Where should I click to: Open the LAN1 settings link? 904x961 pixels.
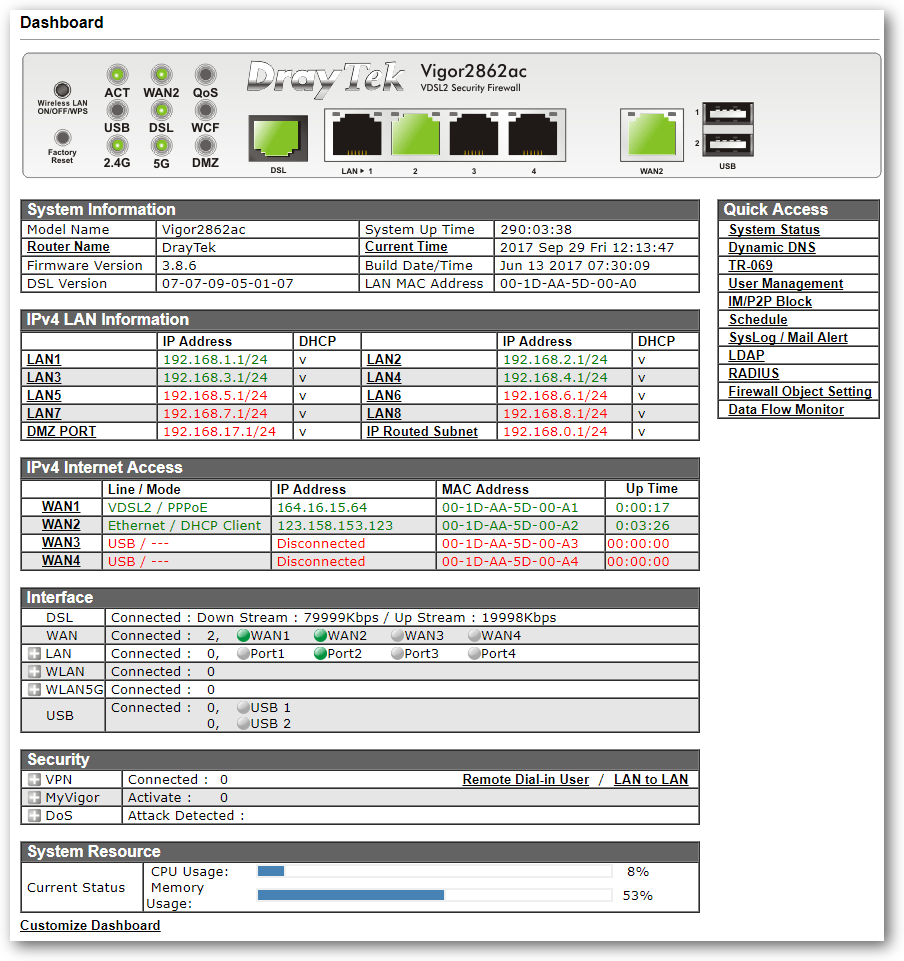(x=44, y=360)
